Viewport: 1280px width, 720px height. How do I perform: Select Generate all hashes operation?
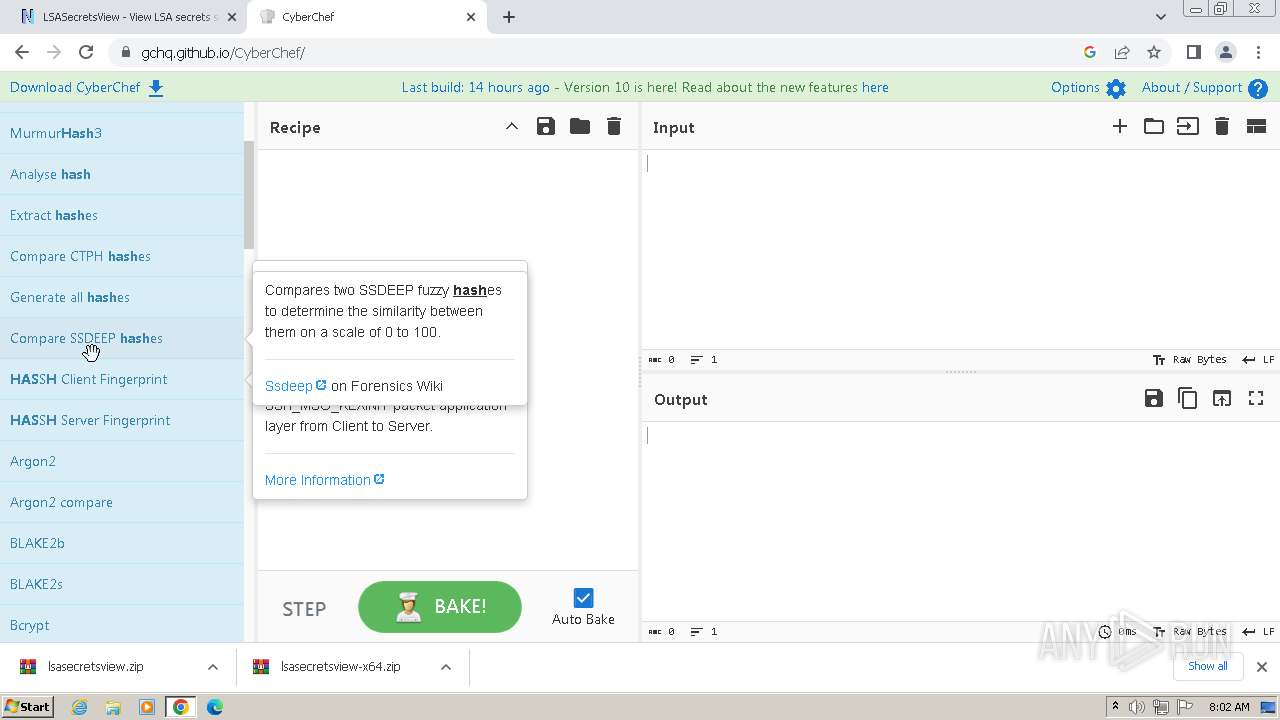122,297
